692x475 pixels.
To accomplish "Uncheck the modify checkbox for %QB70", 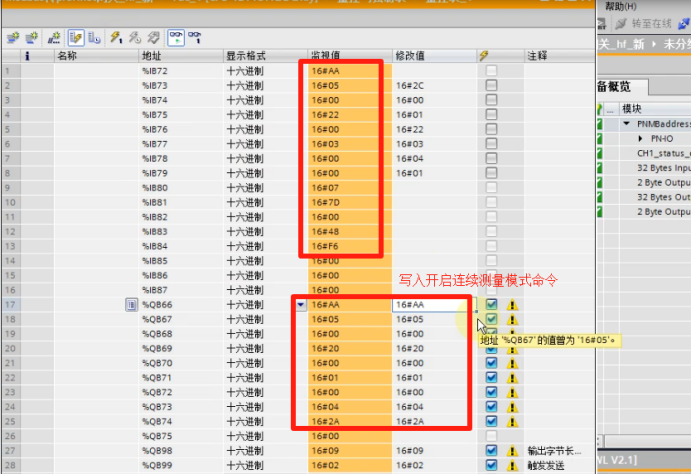I will [491, 363].
